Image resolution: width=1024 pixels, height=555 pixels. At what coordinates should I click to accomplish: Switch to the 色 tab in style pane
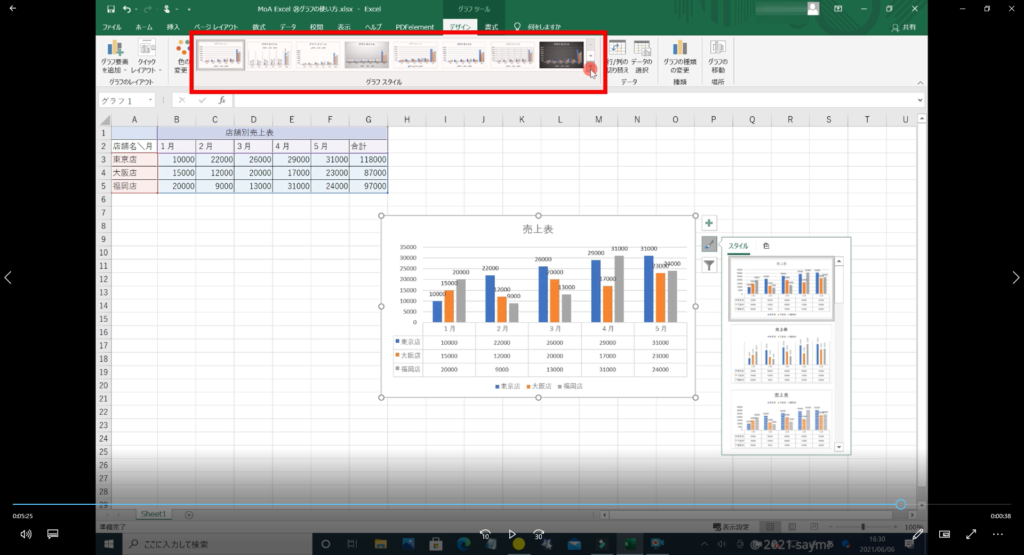click(766, 246)
